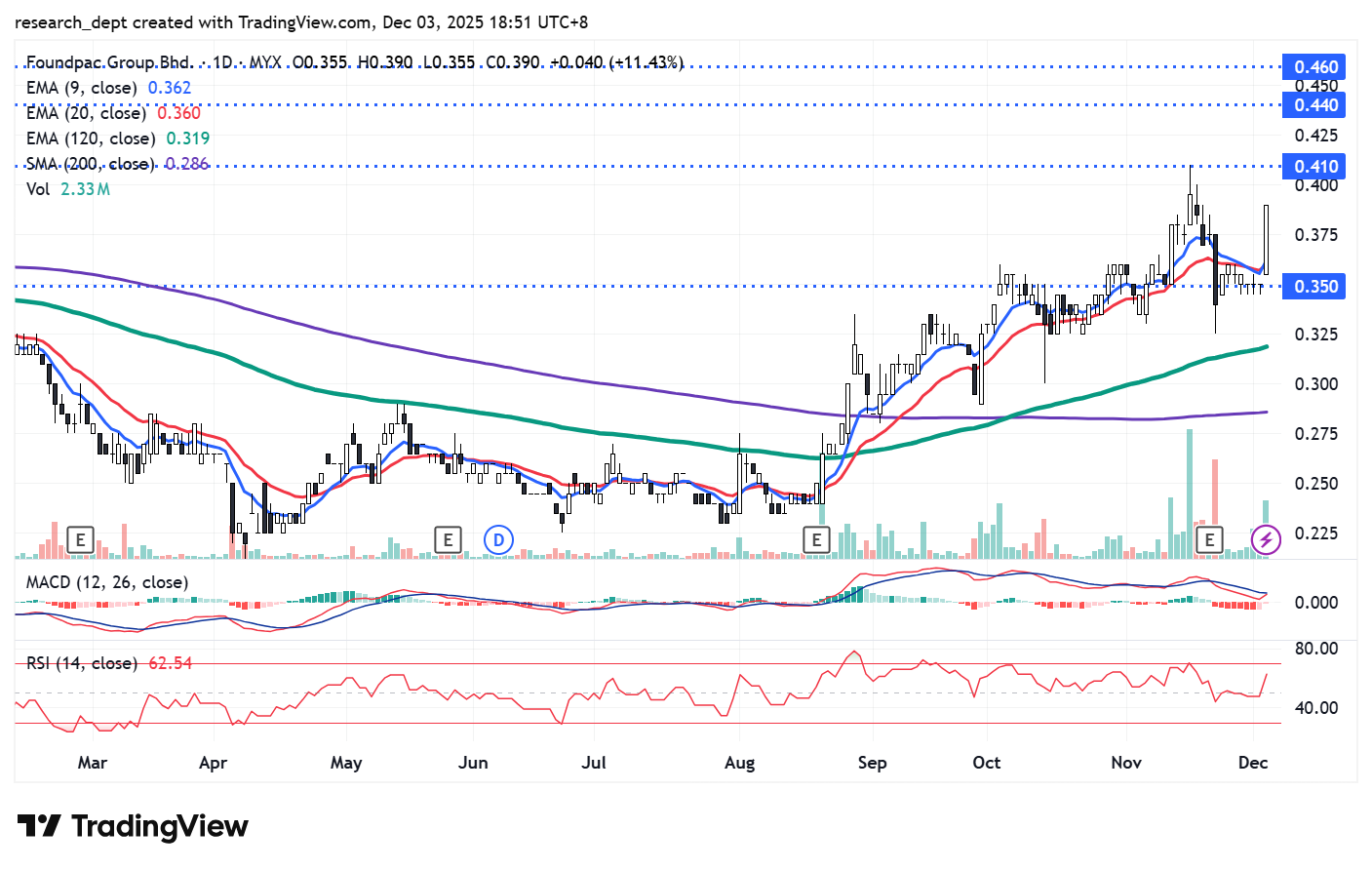The width and height of the screenshot is (1372, 870).
Task: Click the earnings E marker near March
Action: click(x=81, y=539)
